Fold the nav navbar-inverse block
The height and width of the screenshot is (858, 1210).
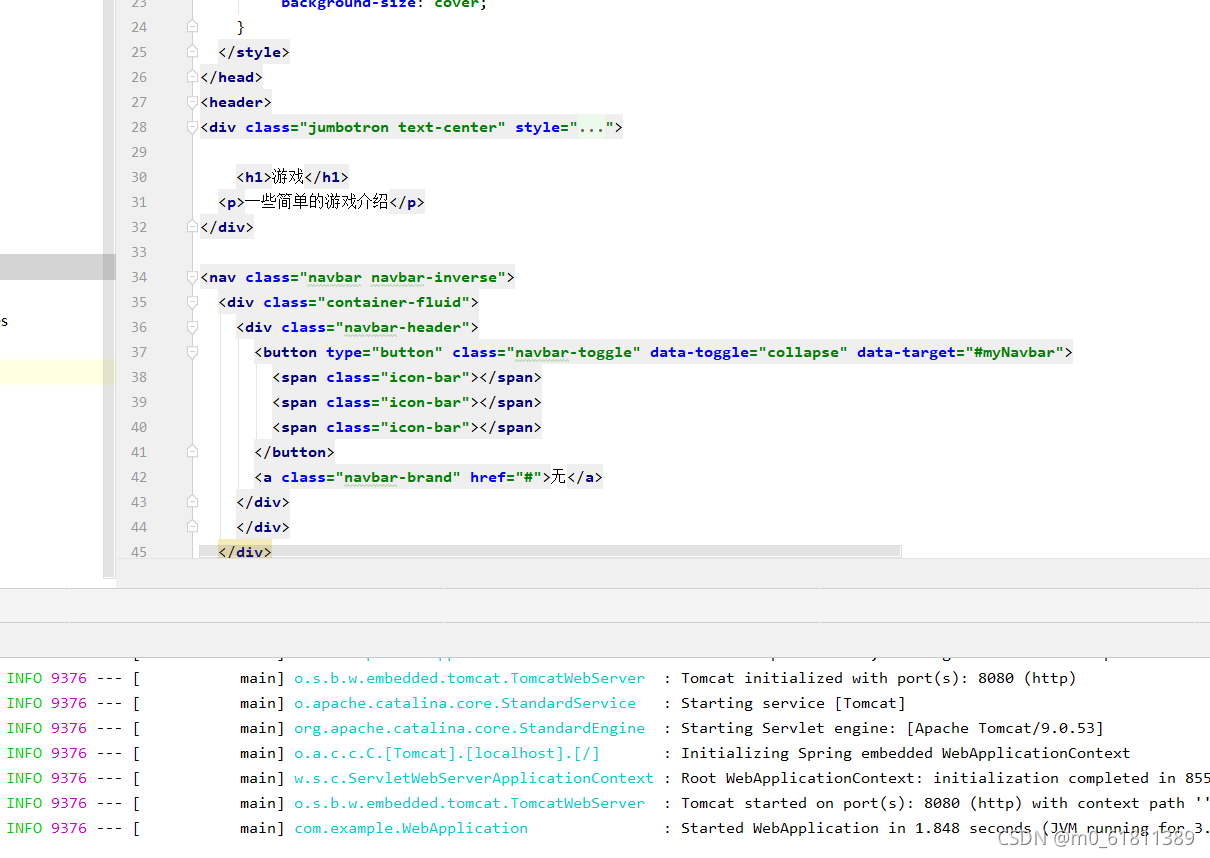click(192, 277)
